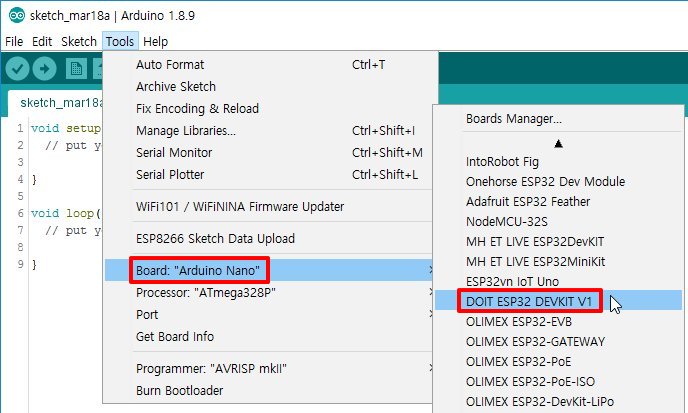
Task: Open the File menu
Action: (x=14, y=42)
